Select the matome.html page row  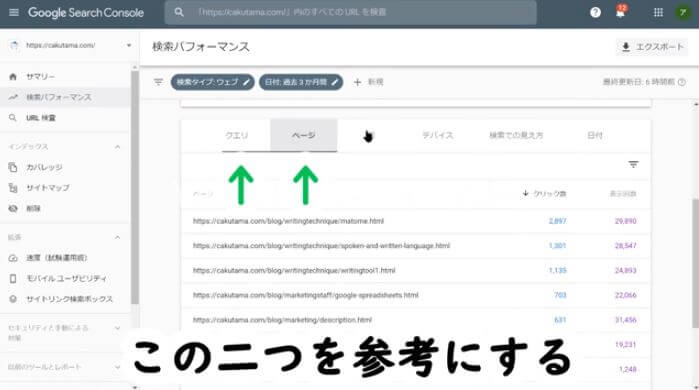click(x=415, y=221)
